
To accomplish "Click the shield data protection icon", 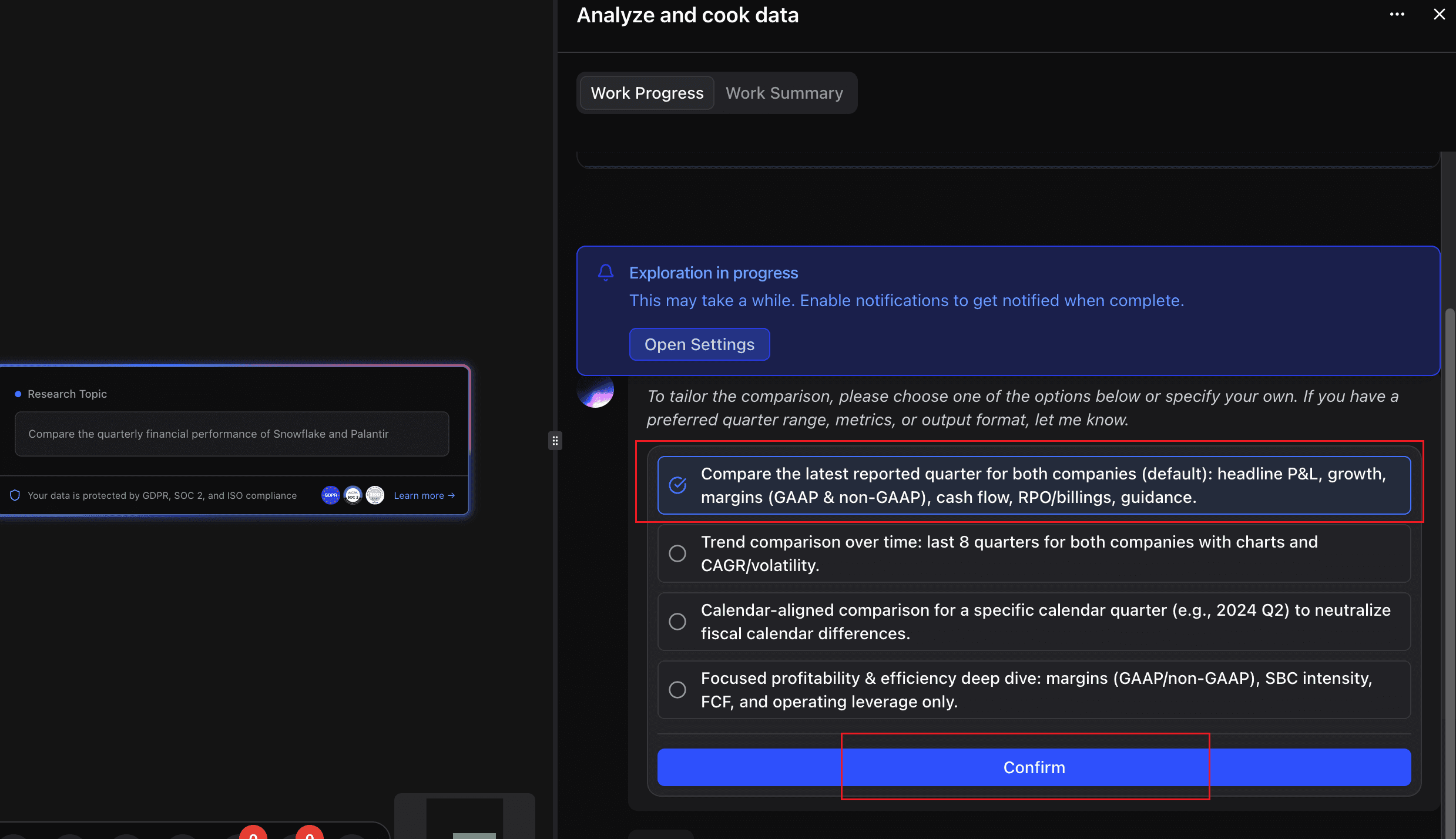I will (15, 495).
